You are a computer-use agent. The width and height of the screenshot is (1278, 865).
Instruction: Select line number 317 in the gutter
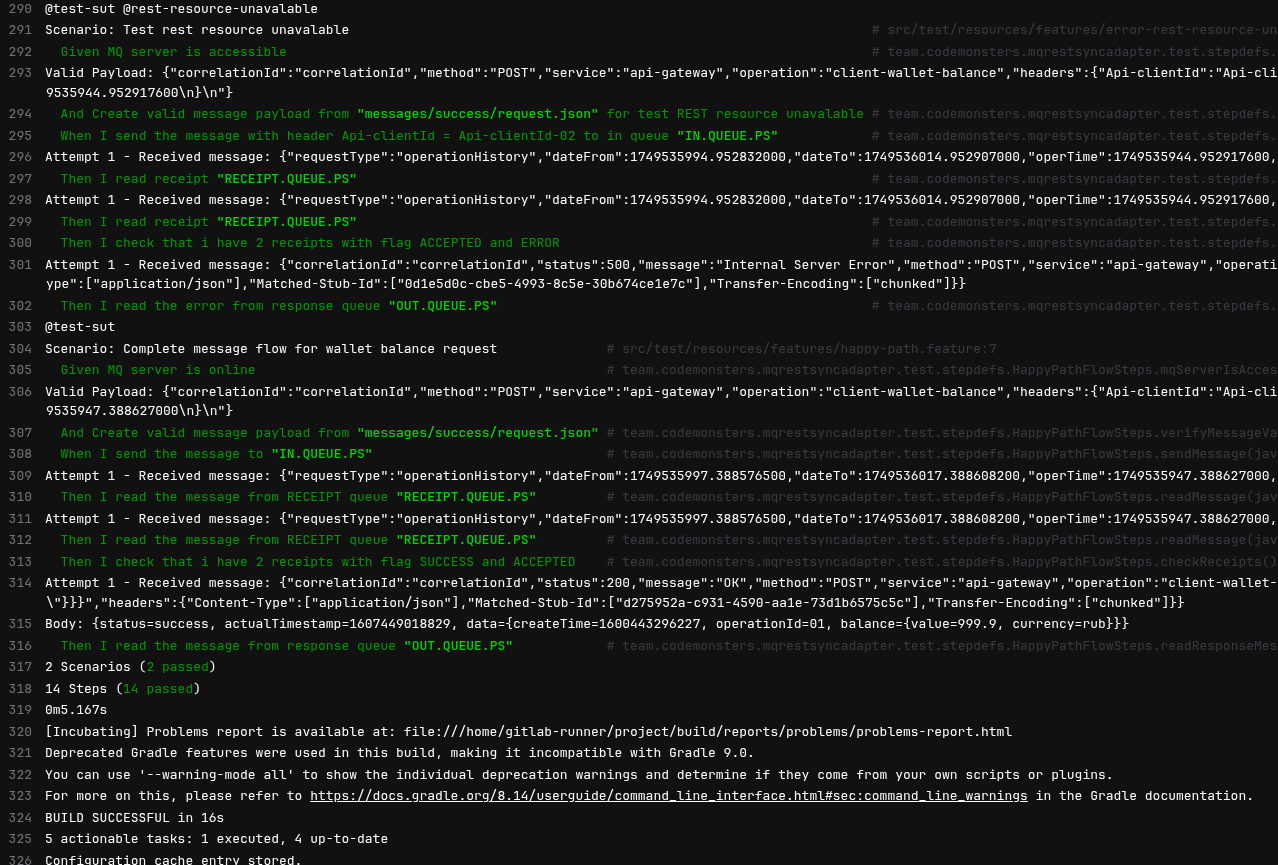coord(20,667)
